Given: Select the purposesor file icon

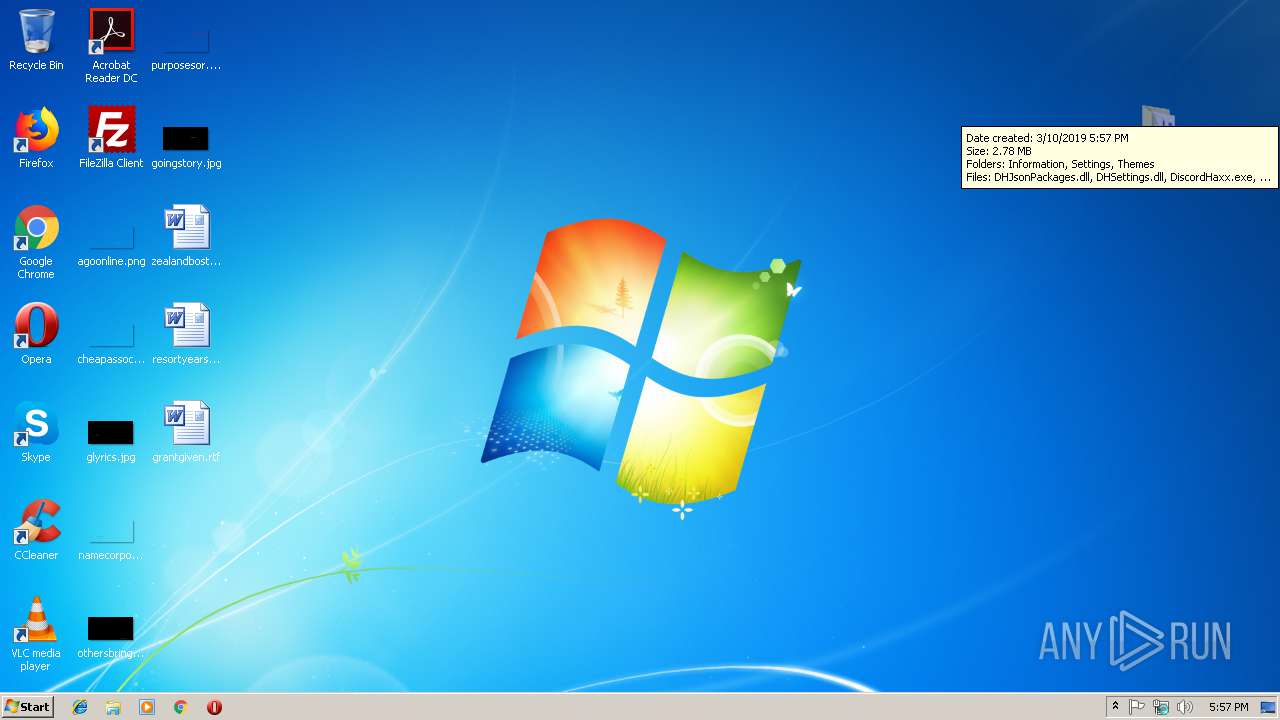Looking at the screenshot, I should 186,40.
